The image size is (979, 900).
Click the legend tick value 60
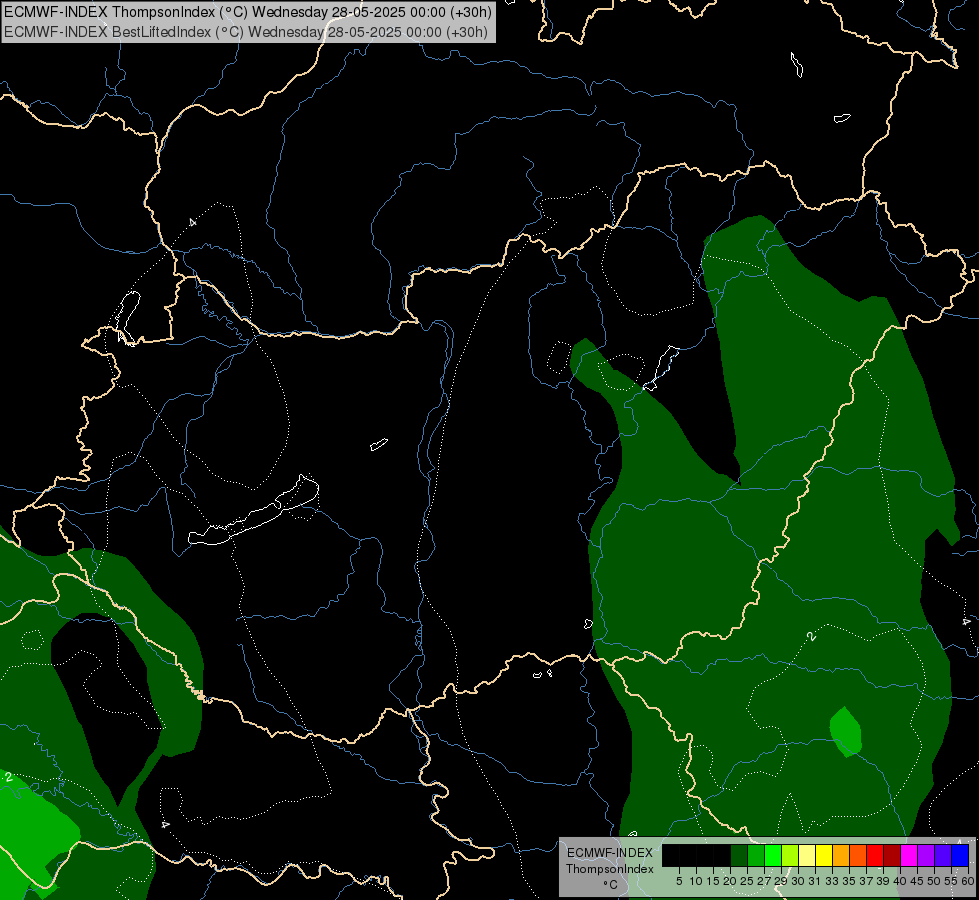(x=968, y=881)
